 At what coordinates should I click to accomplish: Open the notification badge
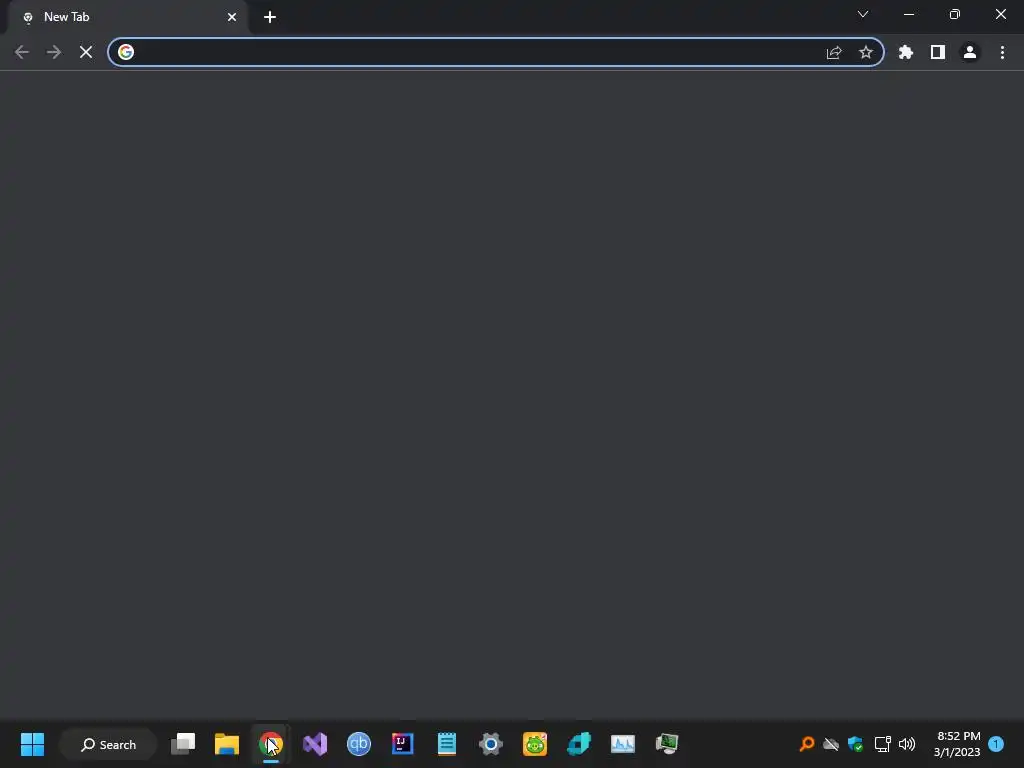[996, 744]
